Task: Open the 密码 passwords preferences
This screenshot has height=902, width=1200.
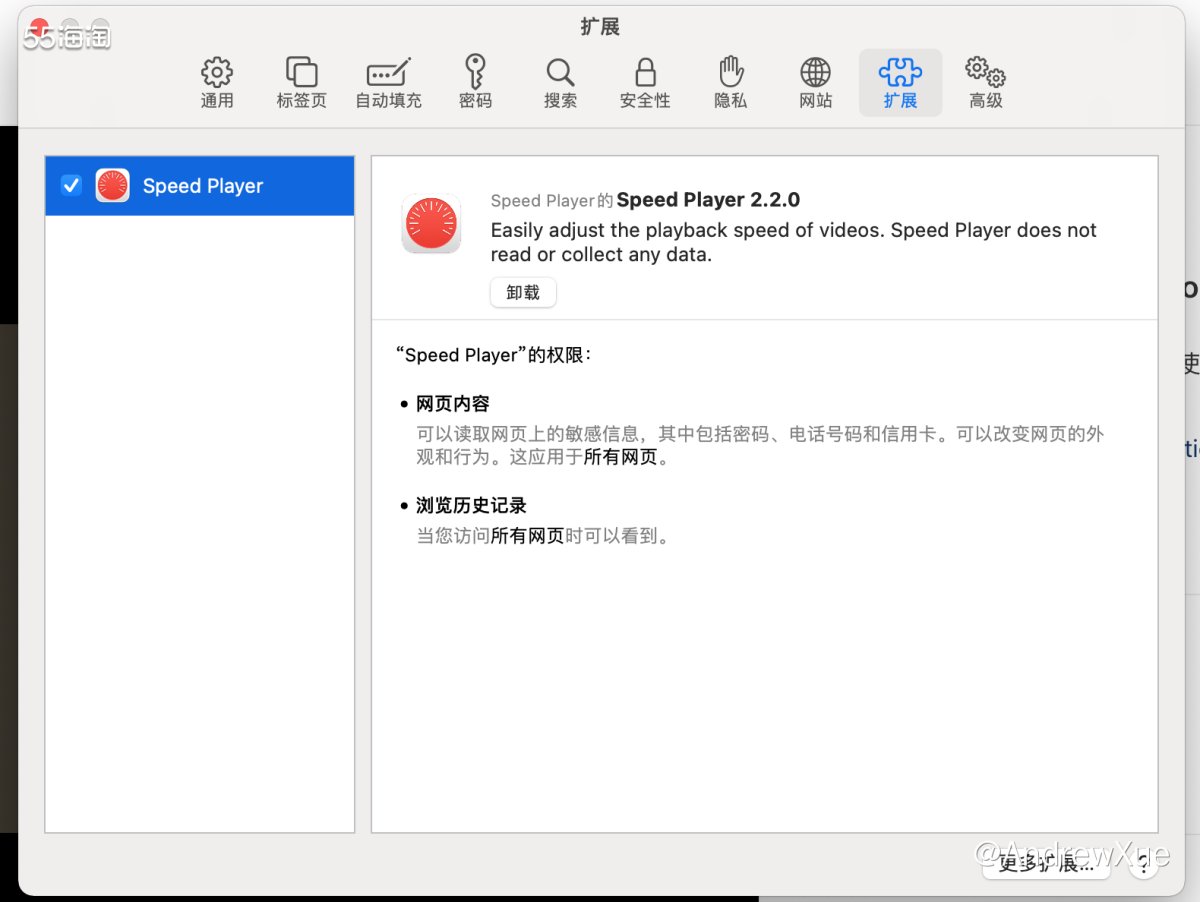Action: (475, 83)
